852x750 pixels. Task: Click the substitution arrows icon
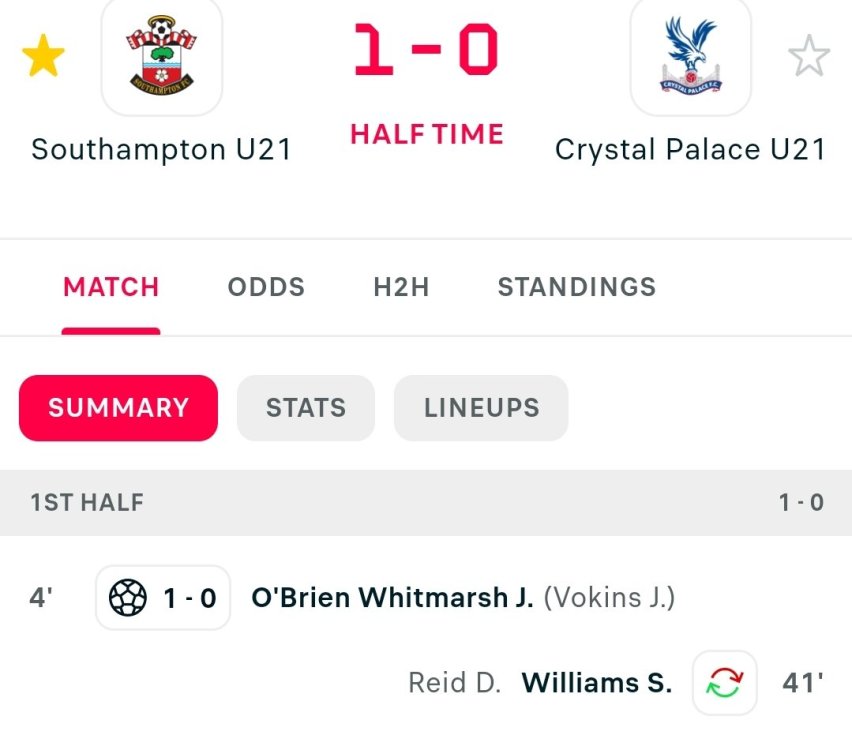[x=725, y=684]
